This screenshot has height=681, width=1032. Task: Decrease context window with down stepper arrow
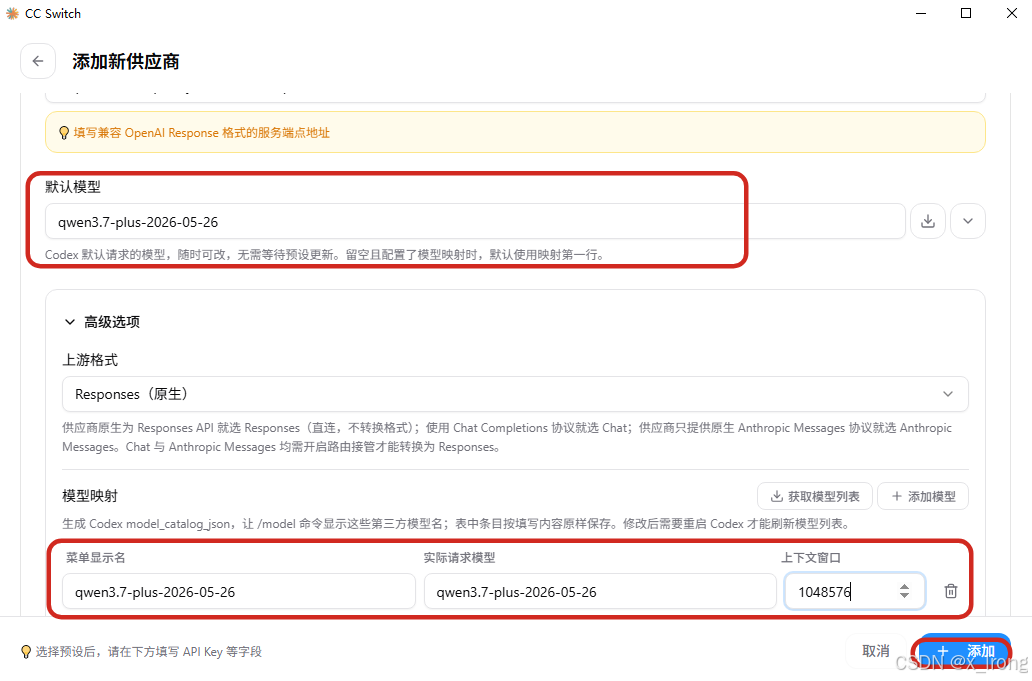[904, 596]
